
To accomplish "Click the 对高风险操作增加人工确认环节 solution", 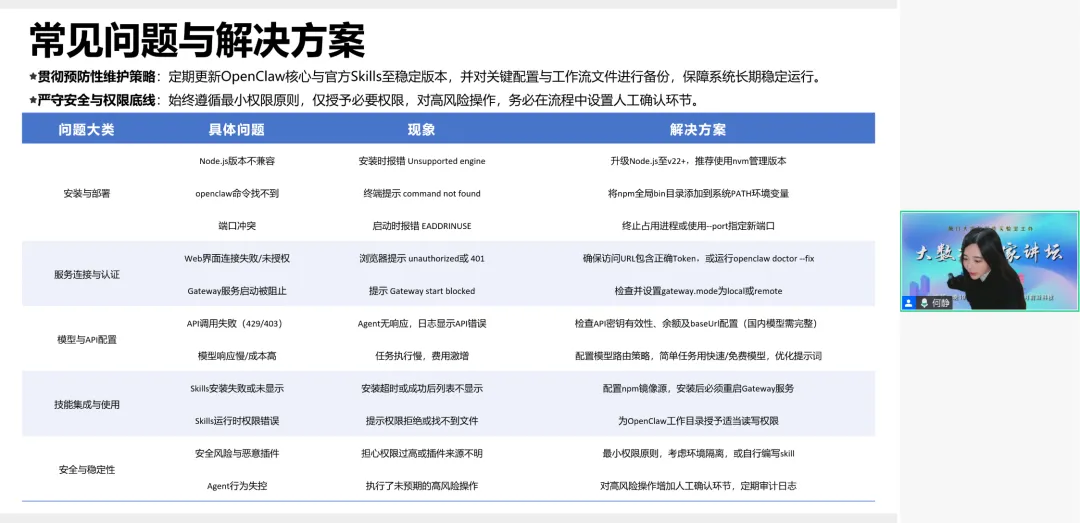I will [698, 486].
